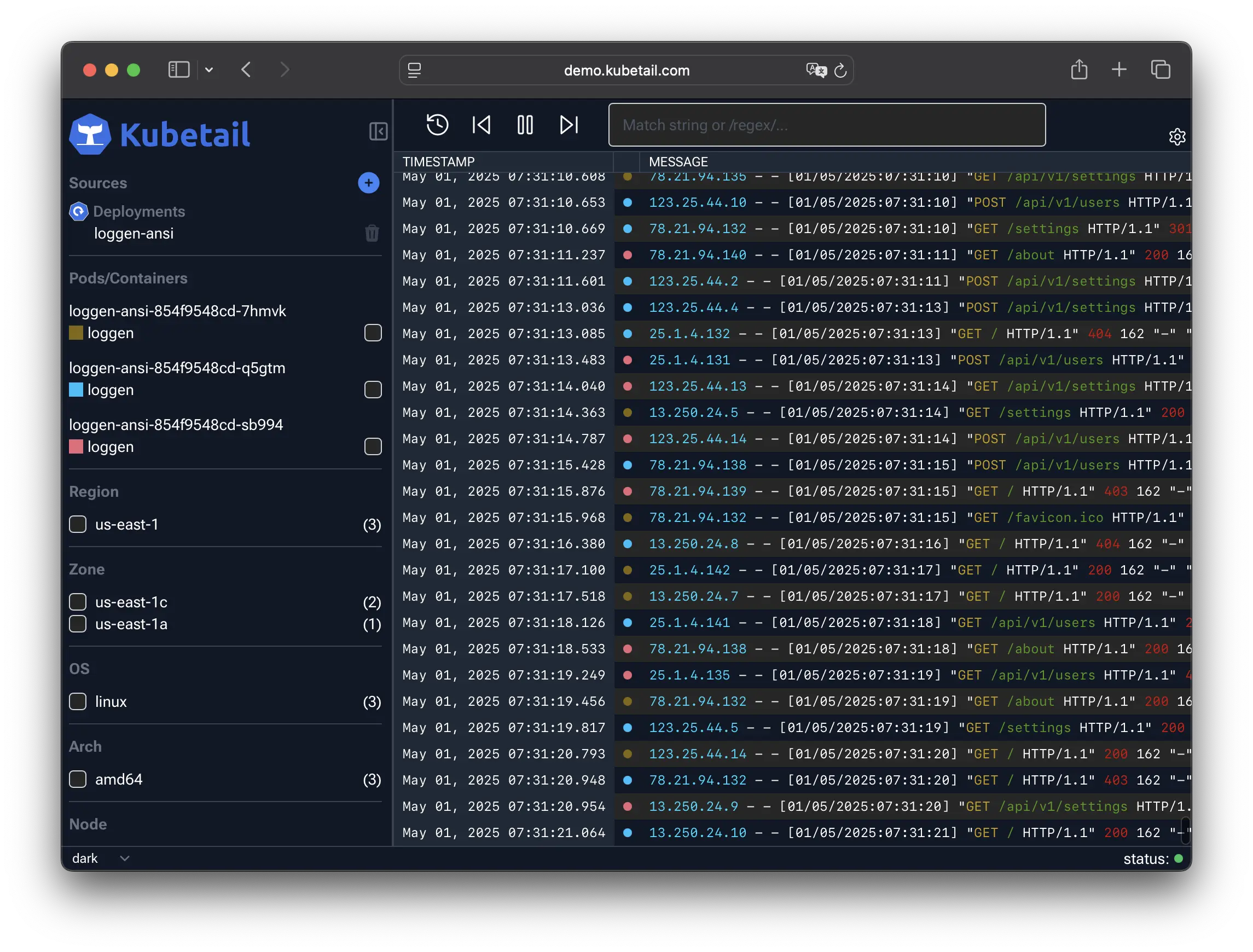This screenshot has width=1253, height=952.
Task: Jump to beginning of logs
Action: pyautogui.click(x=481, y=125)
